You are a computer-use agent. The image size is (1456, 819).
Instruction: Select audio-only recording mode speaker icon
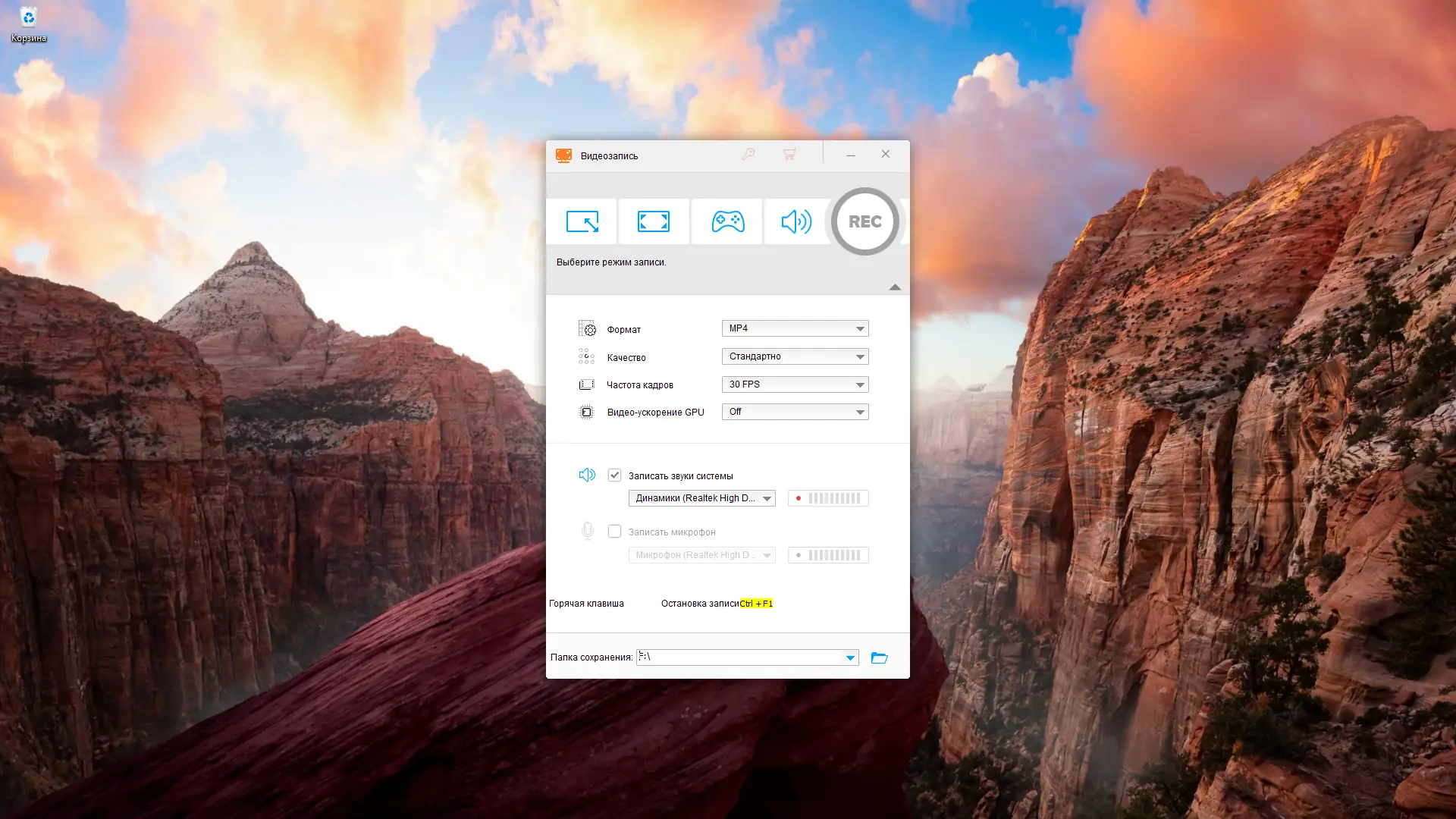(x=796, y=221)
